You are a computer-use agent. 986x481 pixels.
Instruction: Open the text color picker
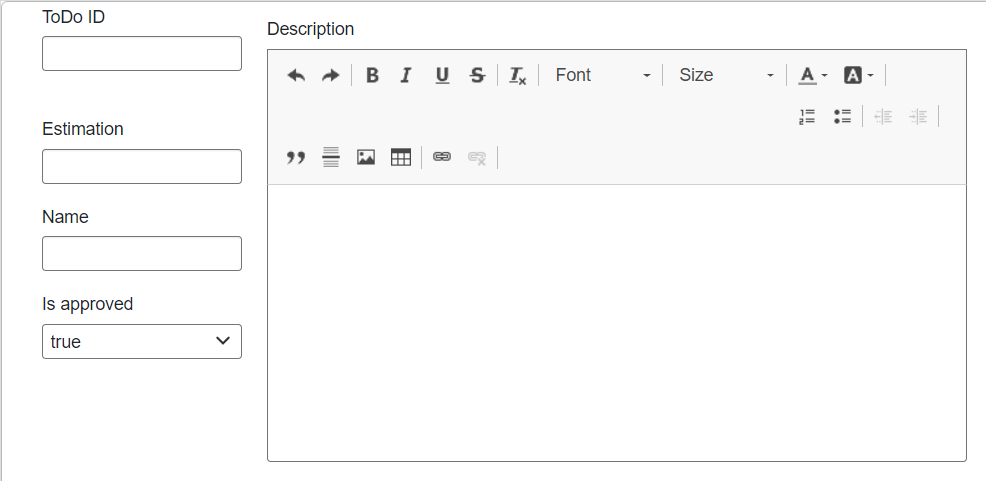(813, 76)
